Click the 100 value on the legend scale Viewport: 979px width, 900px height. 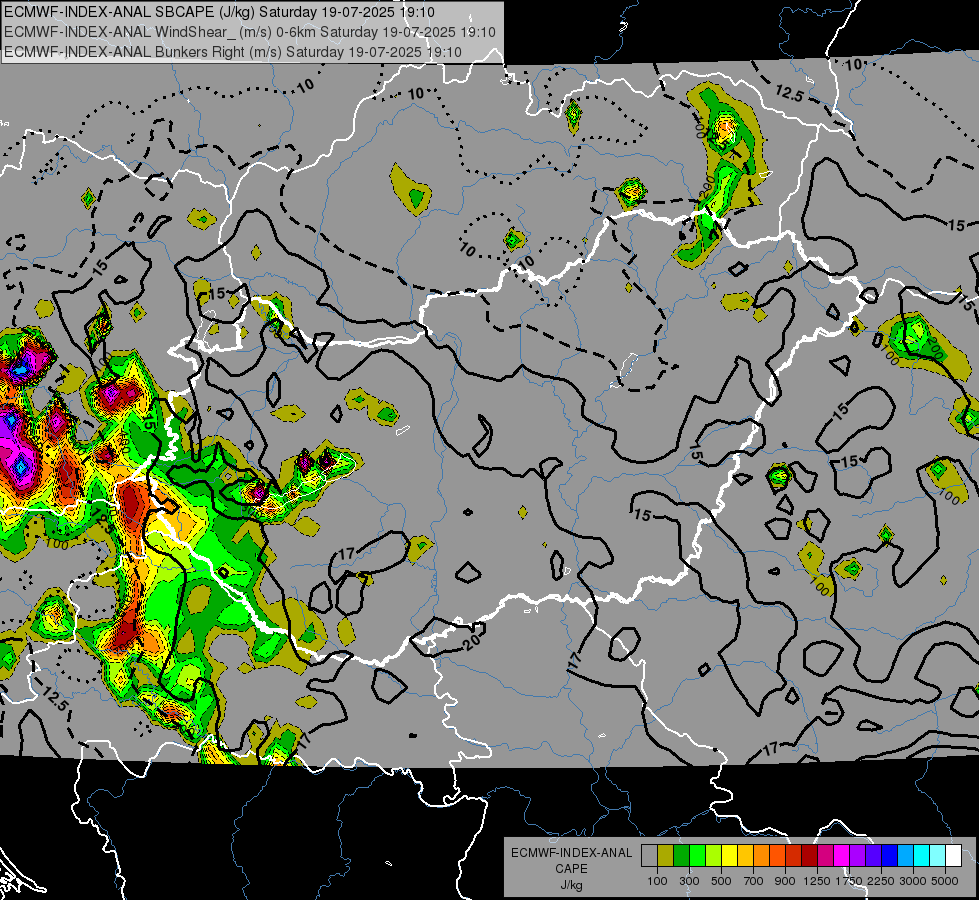tap(657, 881)
